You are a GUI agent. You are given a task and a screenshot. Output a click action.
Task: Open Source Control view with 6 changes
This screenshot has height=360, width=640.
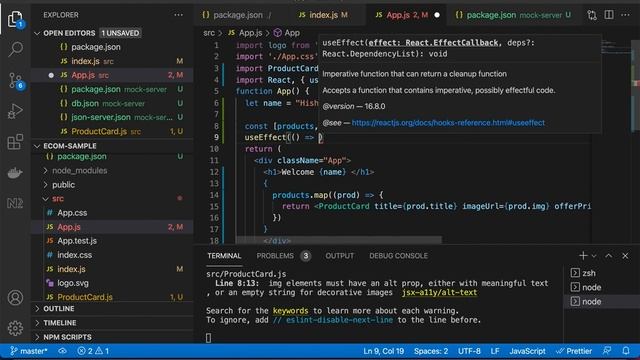click(x=15, y=80)
